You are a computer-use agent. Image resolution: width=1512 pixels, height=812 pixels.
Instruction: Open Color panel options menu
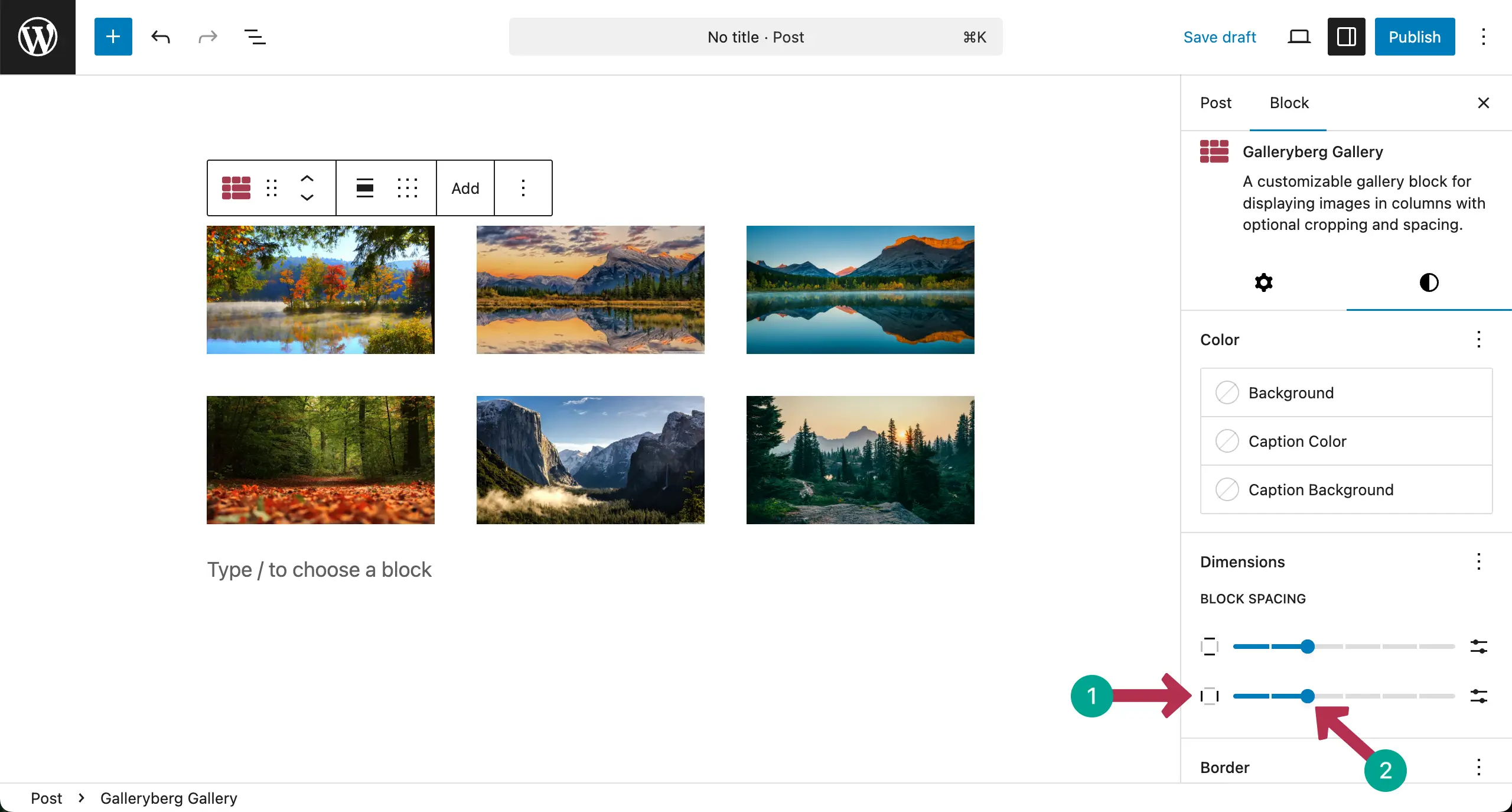point(1478,339)
